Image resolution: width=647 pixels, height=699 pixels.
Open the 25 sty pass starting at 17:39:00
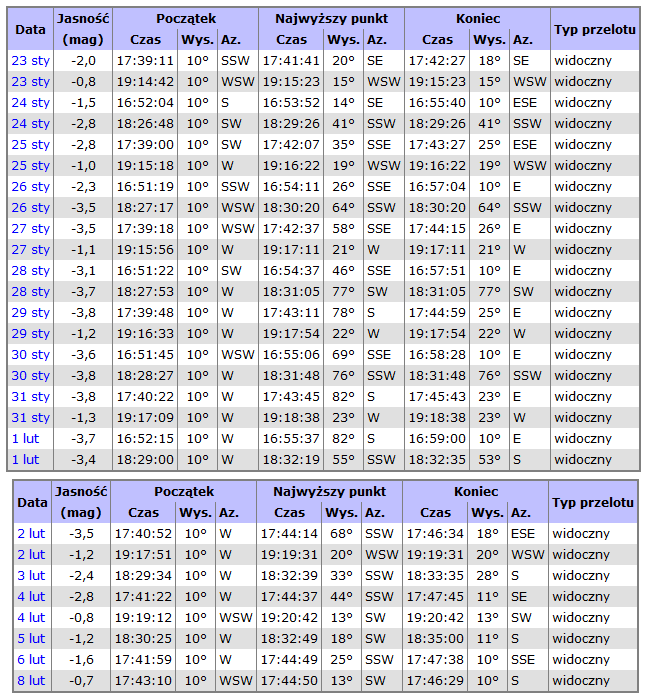pos(30,144)
